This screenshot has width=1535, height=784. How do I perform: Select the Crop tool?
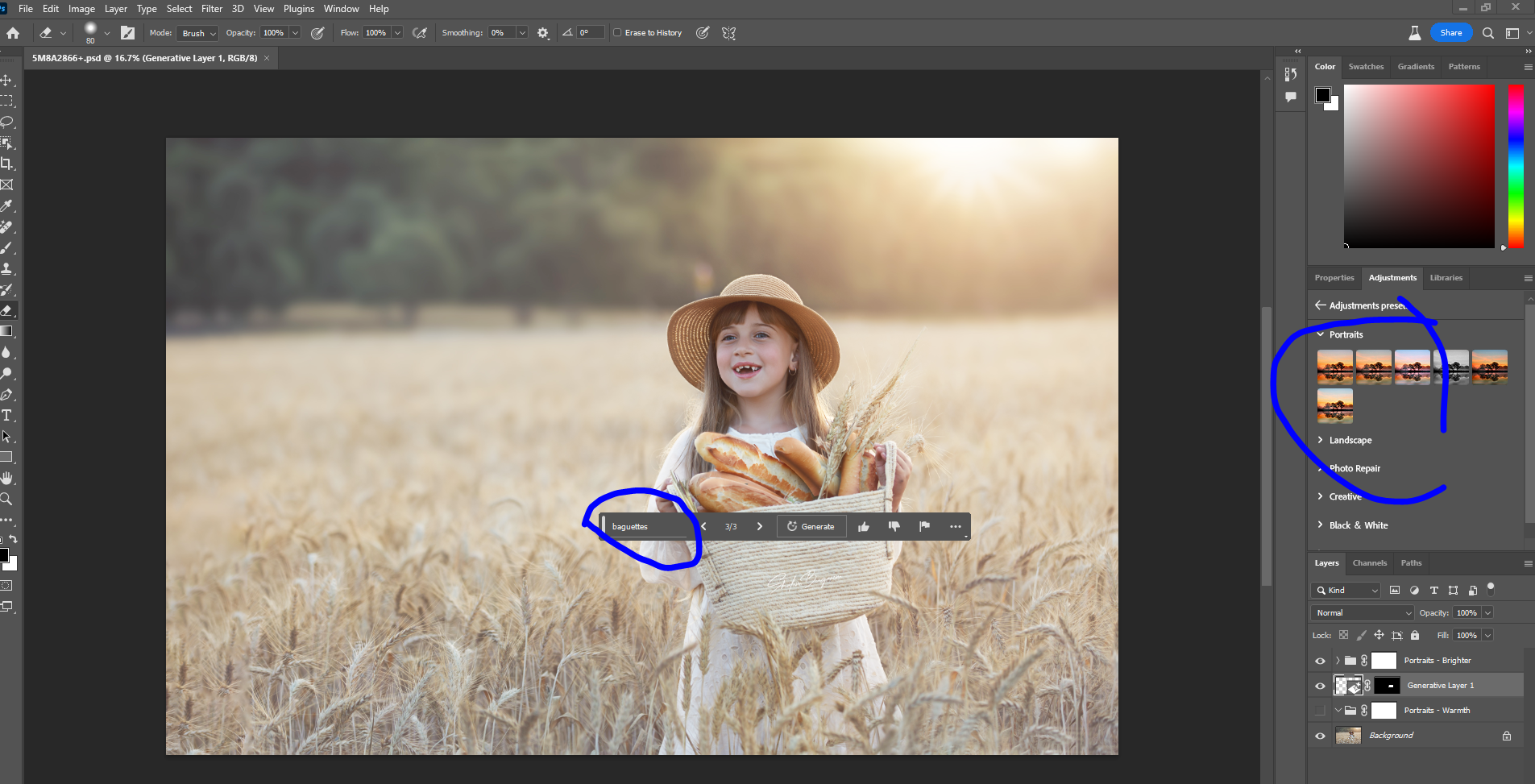[6, 164]
